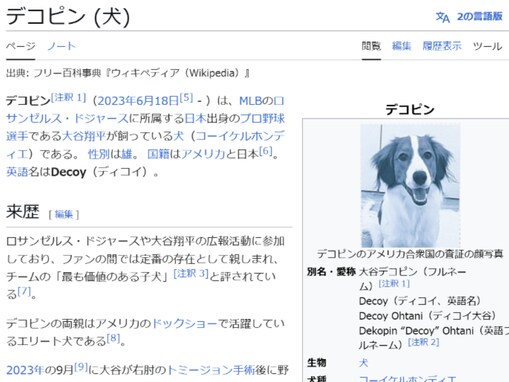Image resolution: width=509 pixels, height=382 pixels.
Task: Enlarge the Decoy dog visa photo
Action: [x=411, y=186]
